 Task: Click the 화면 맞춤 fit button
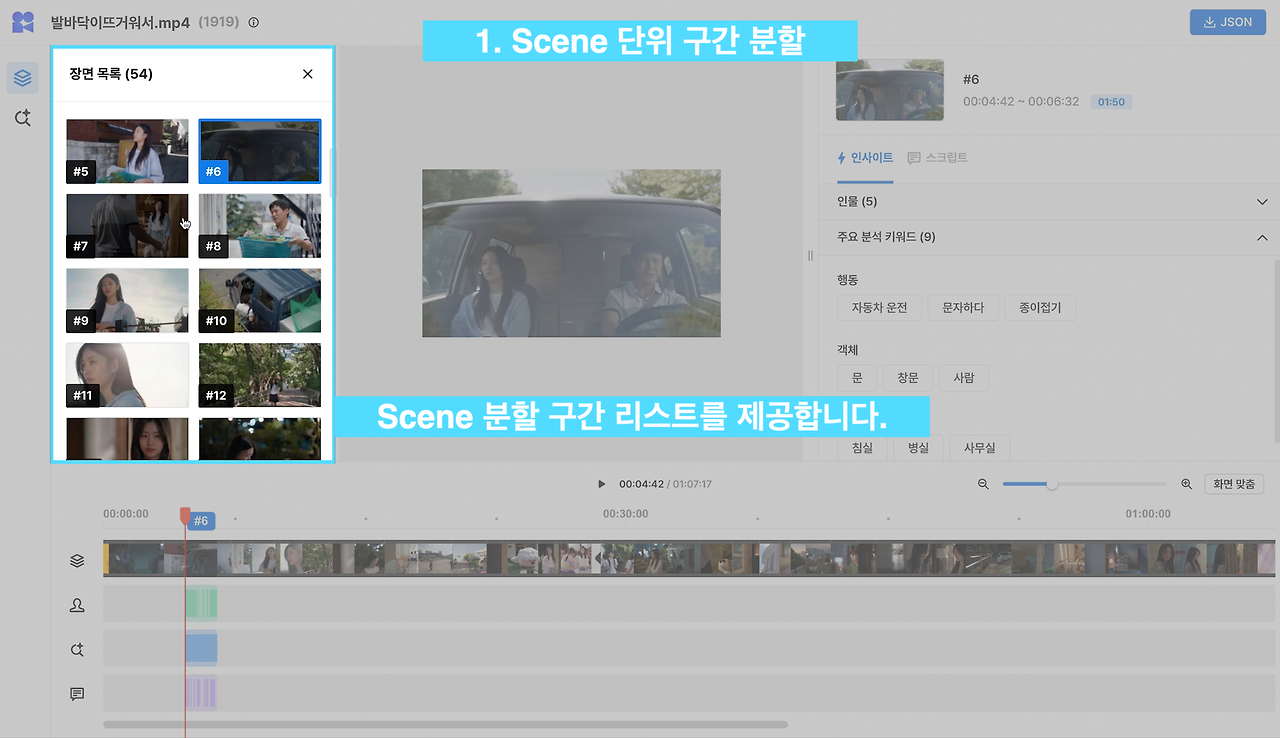(x=1234, y=484)
